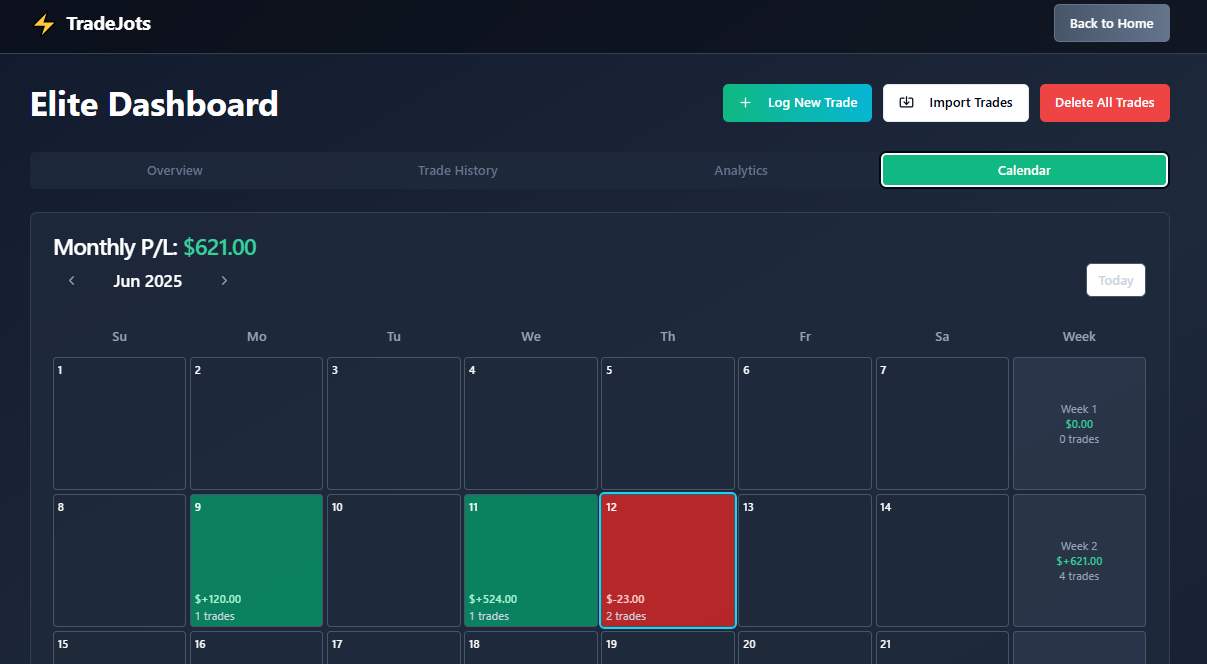This screenshot has height=664, width=1207.
Task: Switch to the Overview tab
Action: click(175, 170)
